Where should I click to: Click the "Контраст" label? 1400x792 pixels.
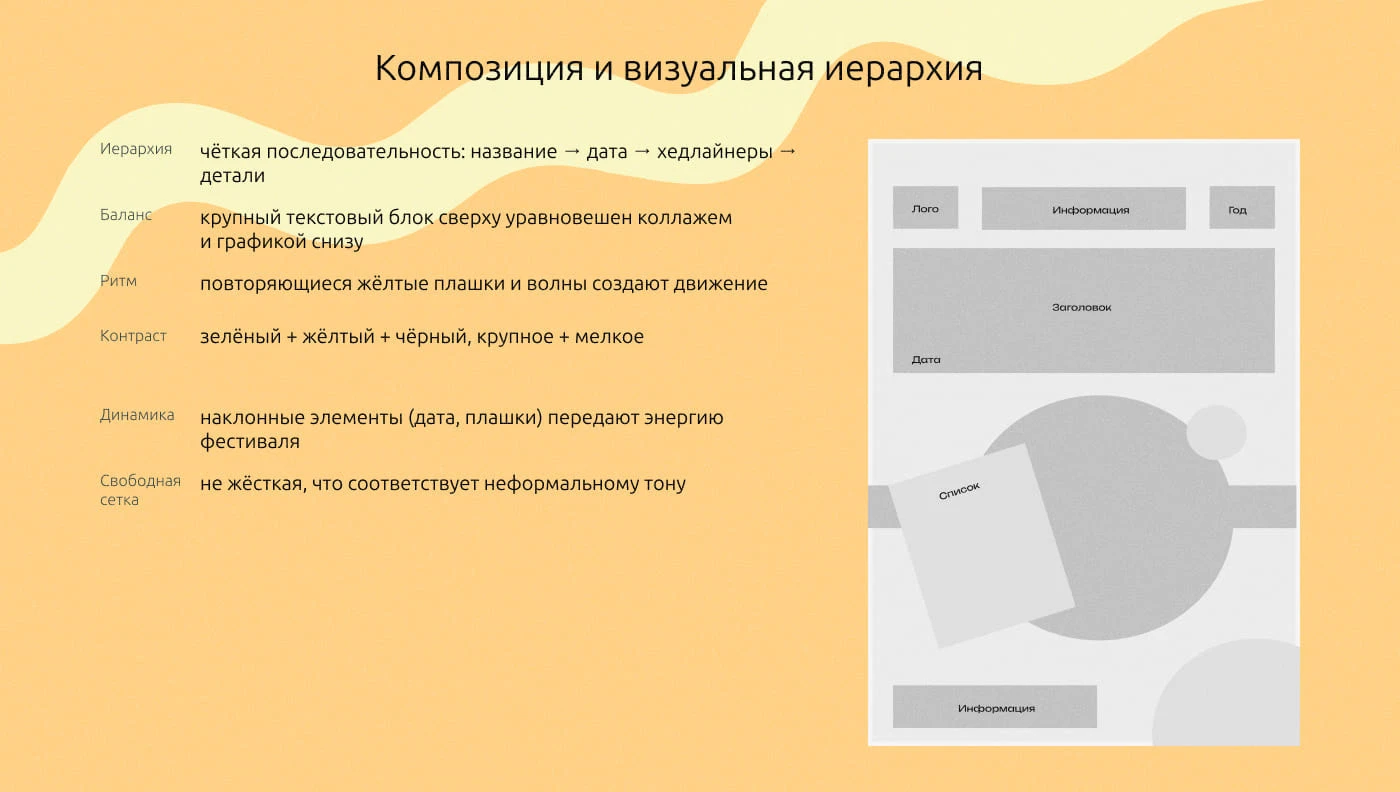coord(133,336)
